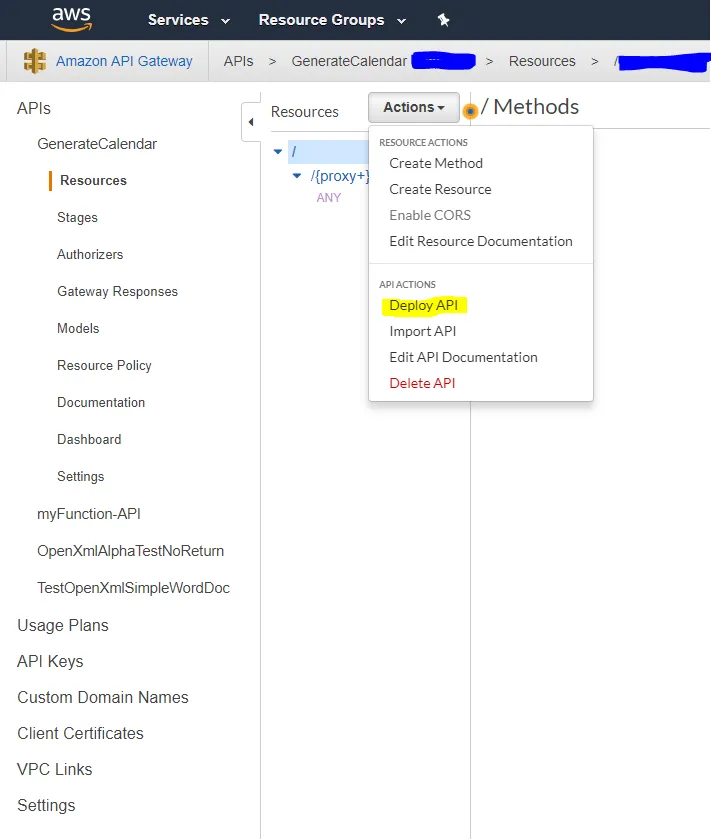The image size is (711, 839).
Task: Open Custom Domain Names
Action: (x=103, y=697)
